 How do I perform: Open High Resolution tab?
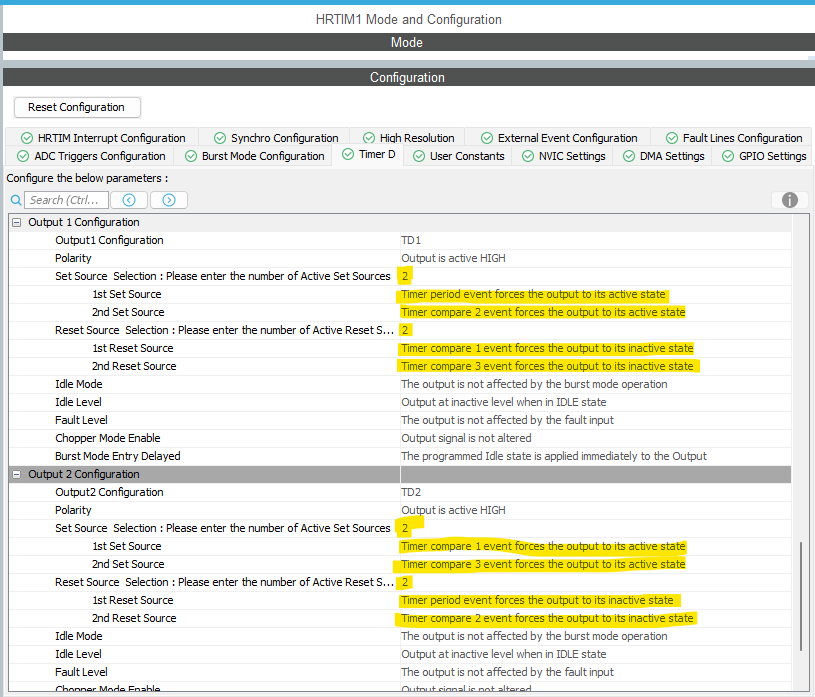tap(409, 138)
